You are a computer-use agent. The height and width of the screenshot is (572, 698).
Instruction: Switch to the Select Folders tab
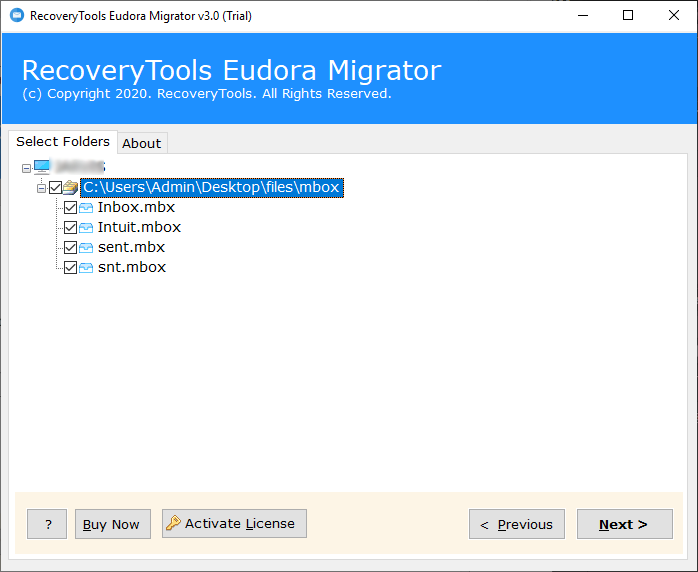(x=63, y=142)
